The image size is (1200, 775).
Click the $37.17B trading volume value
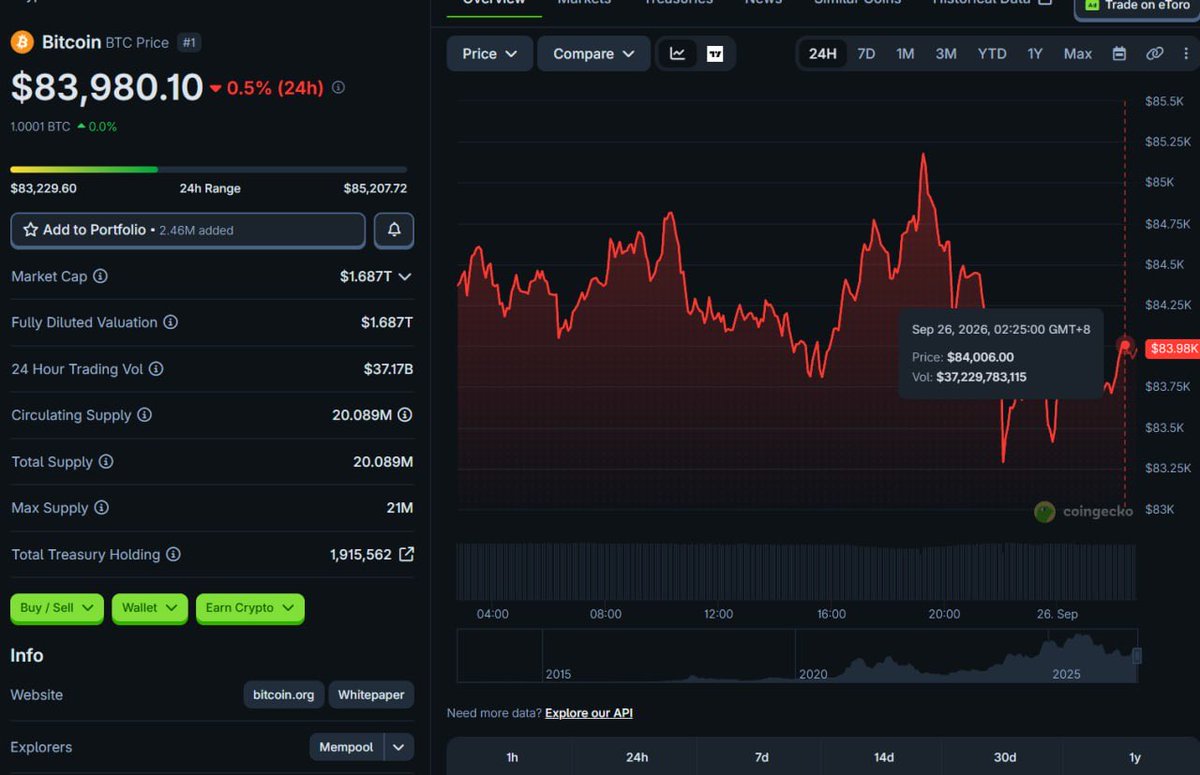click(388, 369)
